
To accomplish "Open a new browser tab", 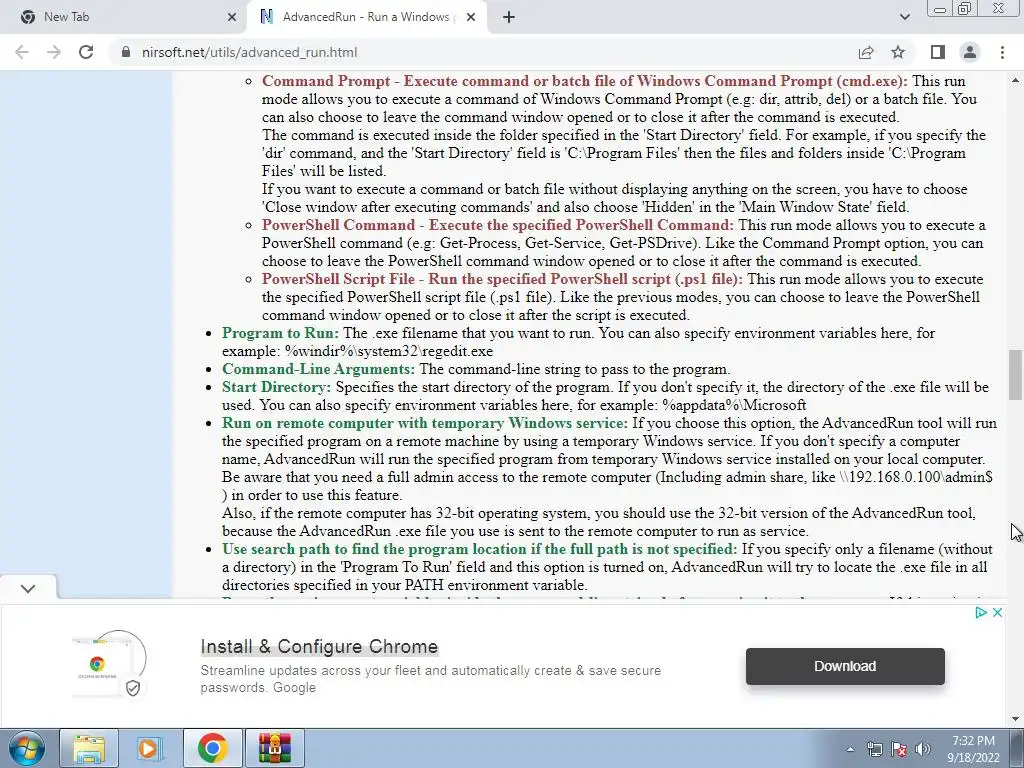I will [509, 17].
